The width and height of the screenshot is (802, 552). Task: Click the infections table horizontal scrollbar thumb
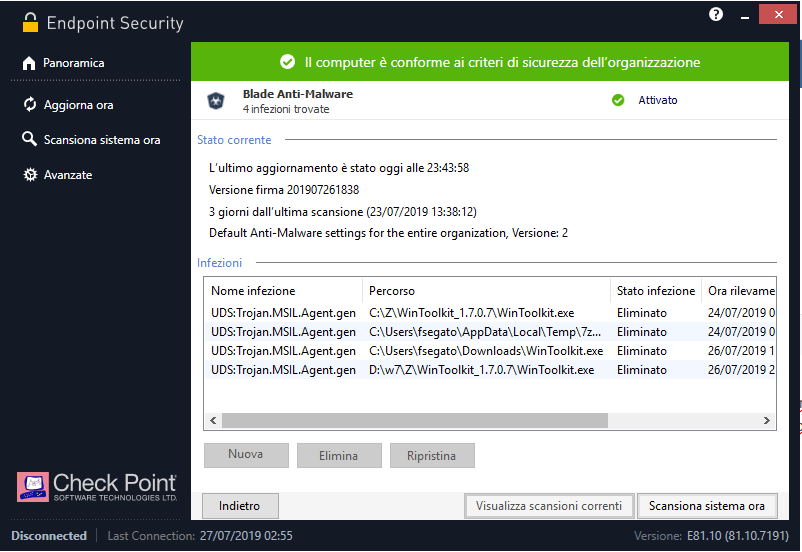click(x=415, y=421)
